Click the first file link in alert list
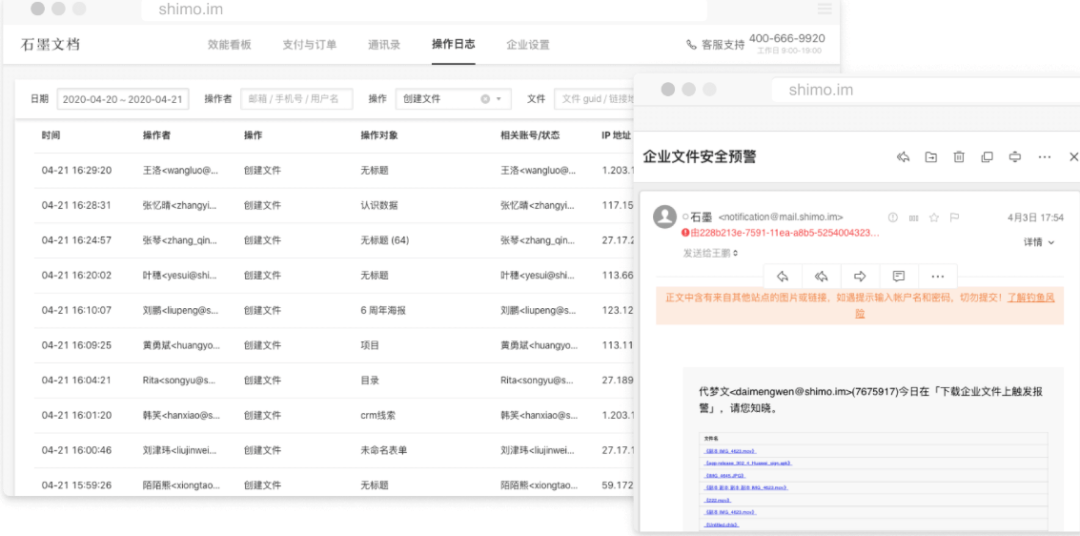This screenshot has width=1080, height=536. (x=729, y=451)
